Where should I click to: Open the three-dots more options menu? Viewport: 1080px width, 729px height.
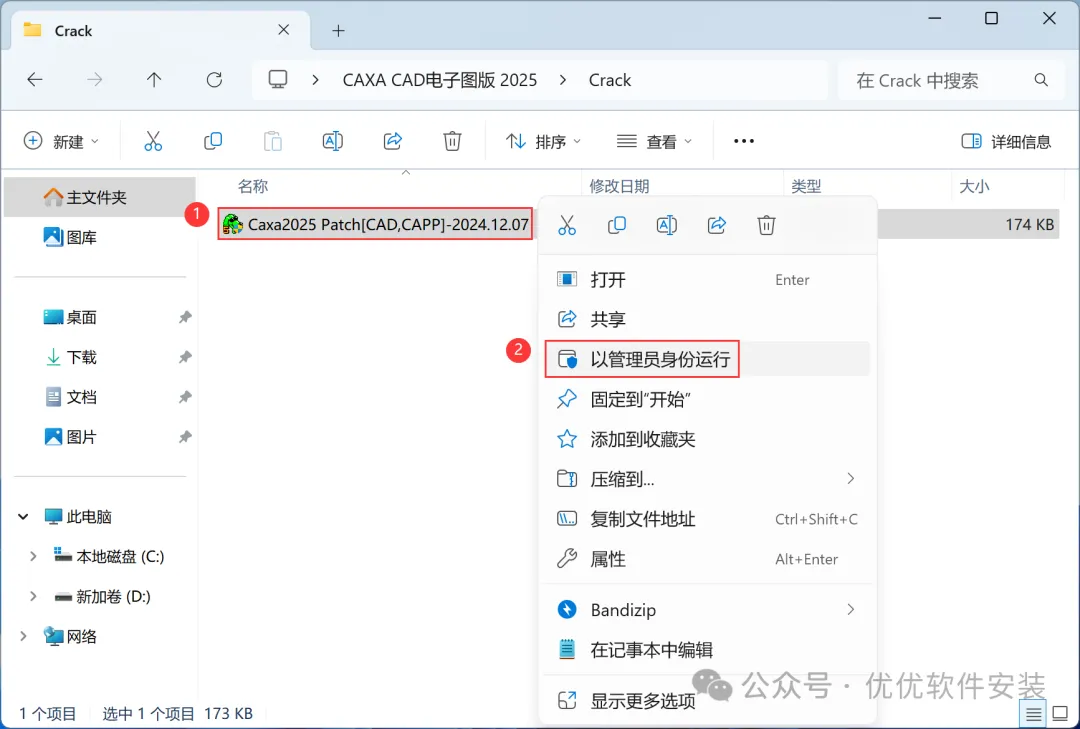tap(744, 141)
